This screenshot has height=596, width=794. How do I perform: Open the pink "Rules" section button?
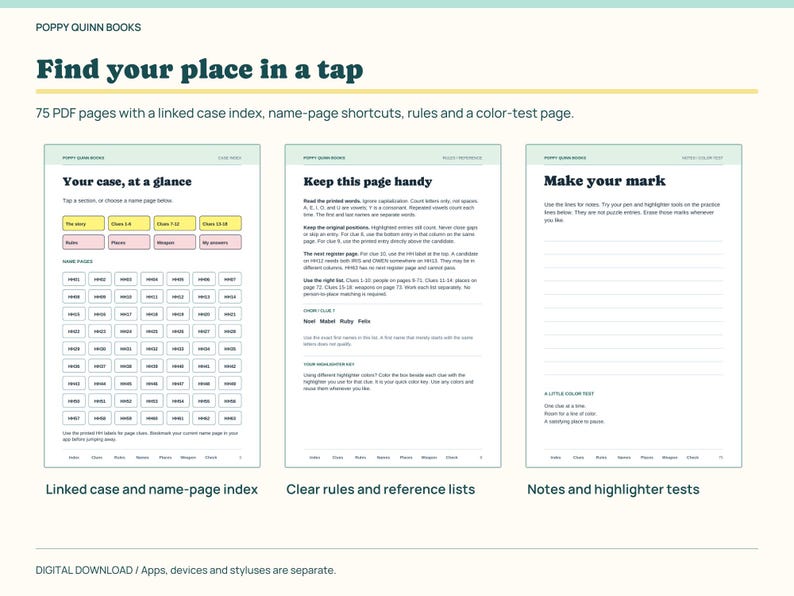coord(84,242)
